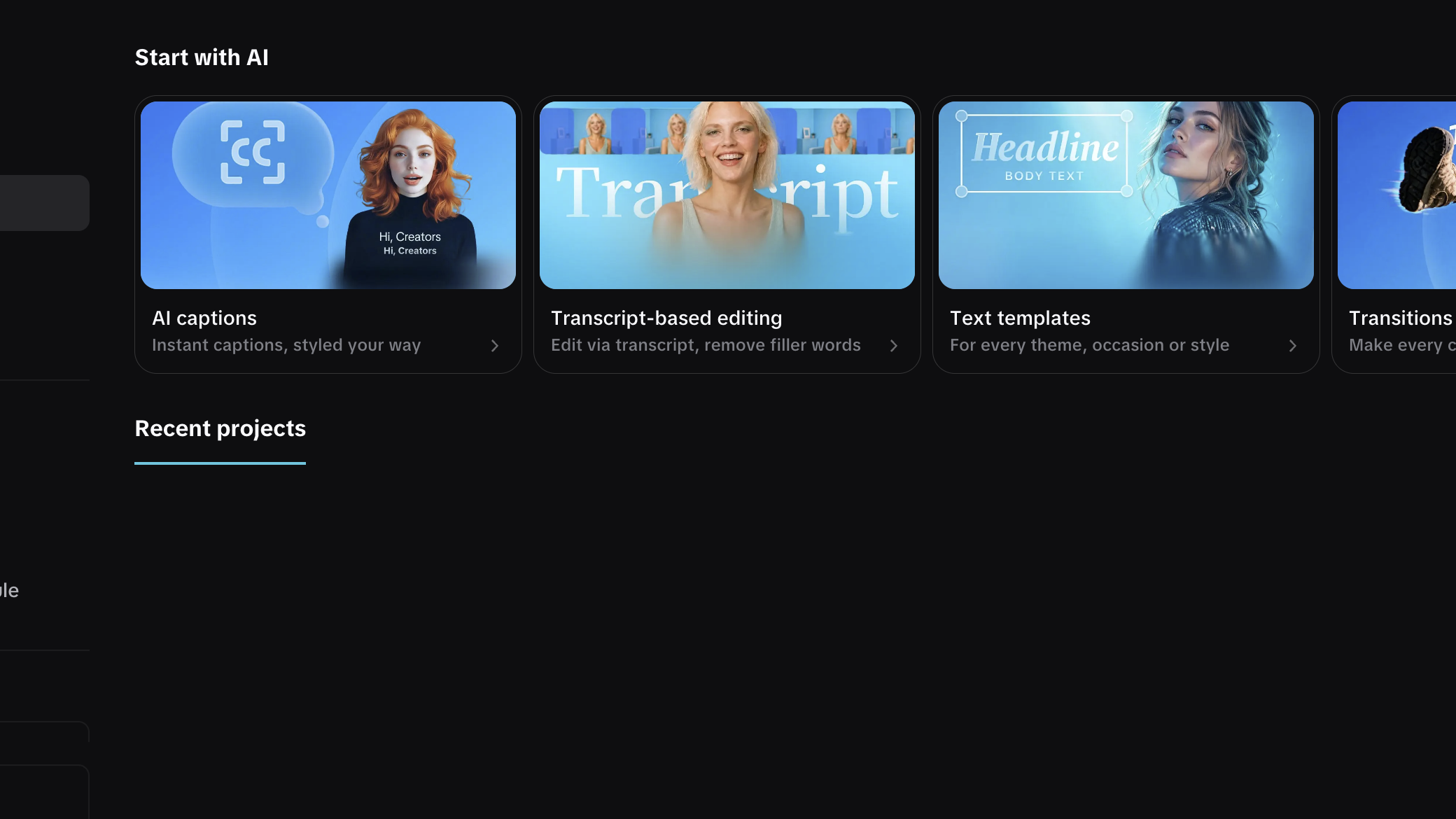
Task: Open the Transitions card thumbnail
Action: point(1396,195)
